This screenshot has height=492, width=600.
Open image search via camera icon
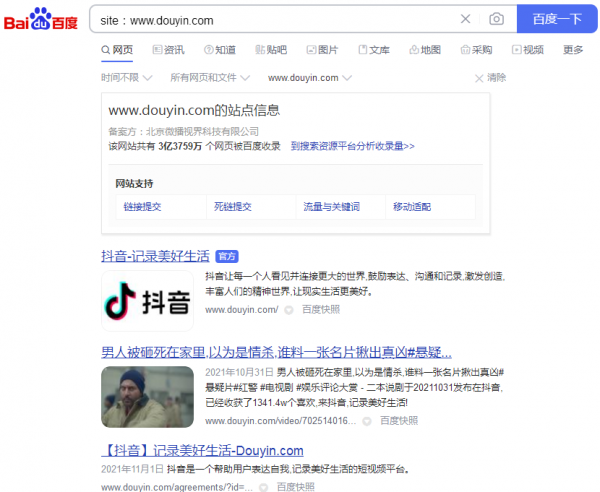click(x=496, y=19)
